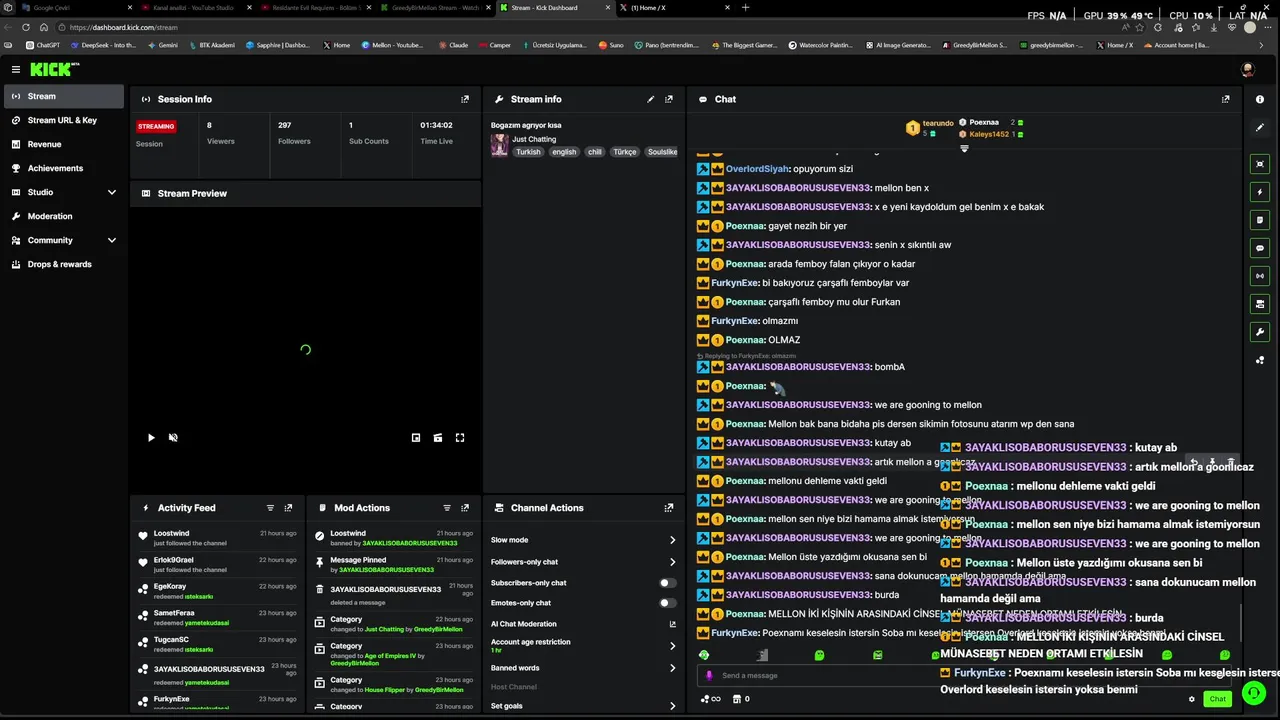Pop out the Stream info panel
The width and height of the screenshot is (1280, 720).
pos(669,99)
